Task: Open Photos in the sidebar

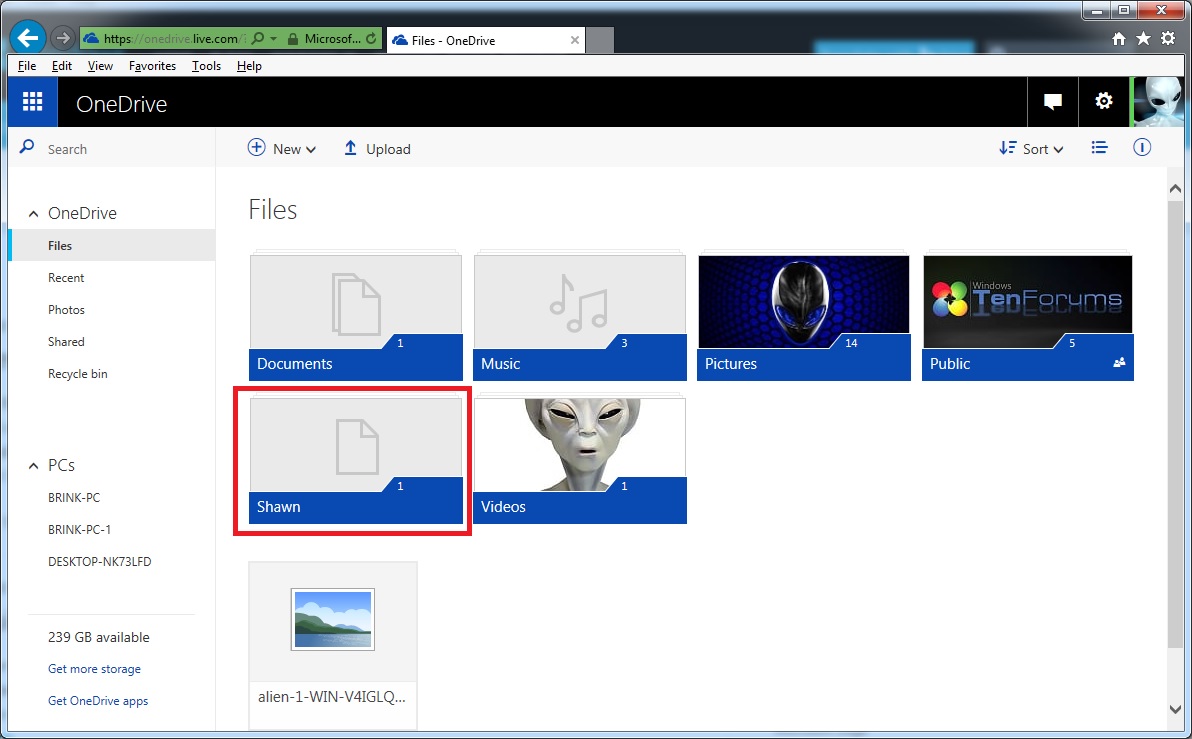Action: tap(66, 309)
